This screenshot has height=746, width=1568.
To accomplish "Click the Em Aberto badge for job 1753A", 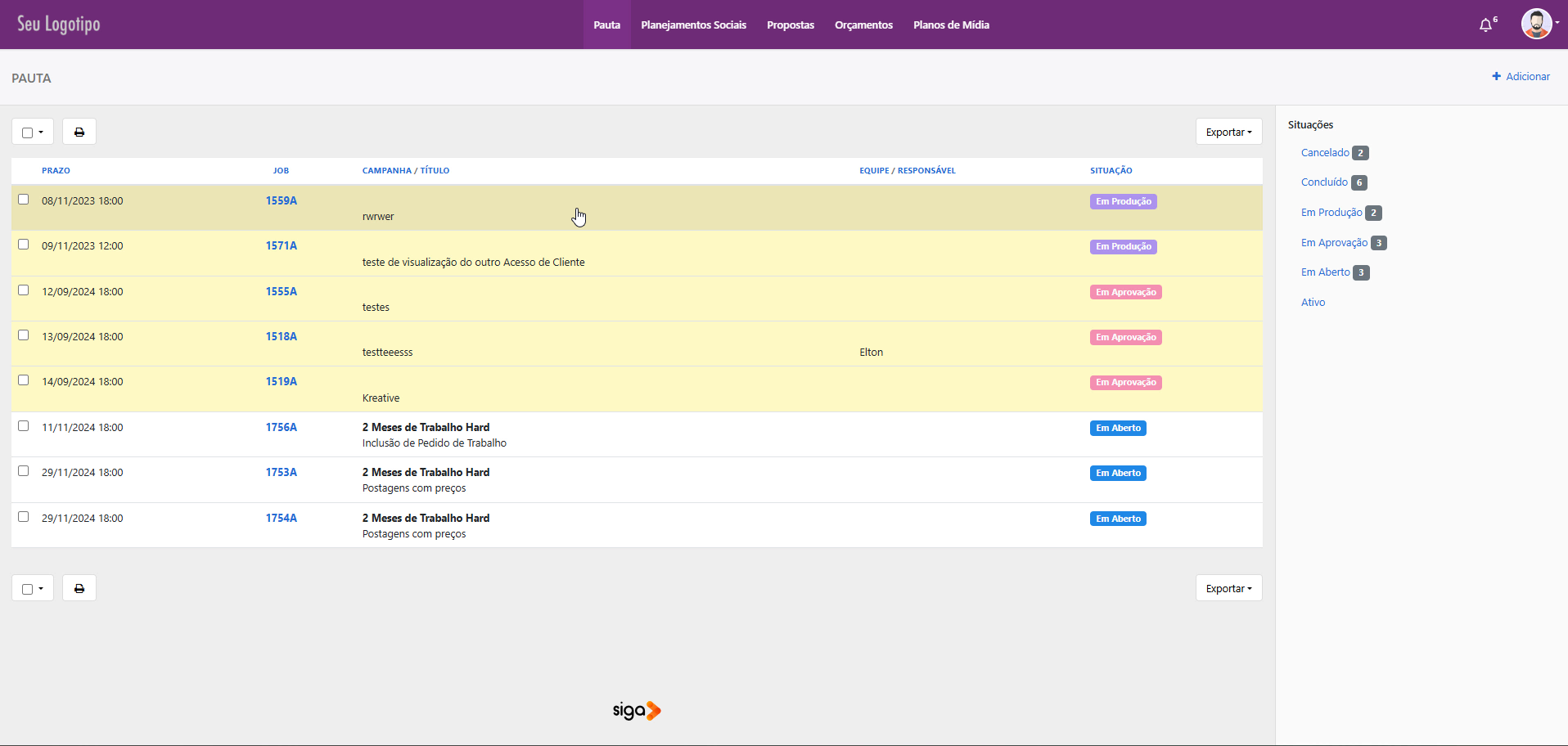I will (1118, 473).
